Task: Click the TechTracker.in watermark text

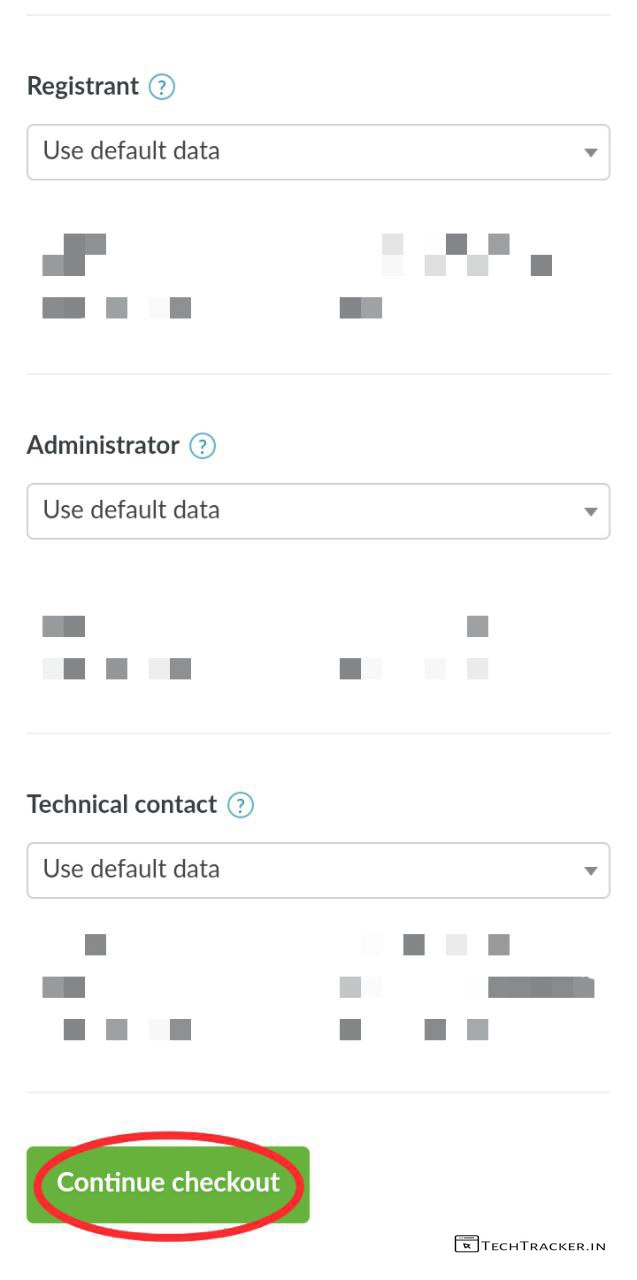Action: tap(544, 1245)
